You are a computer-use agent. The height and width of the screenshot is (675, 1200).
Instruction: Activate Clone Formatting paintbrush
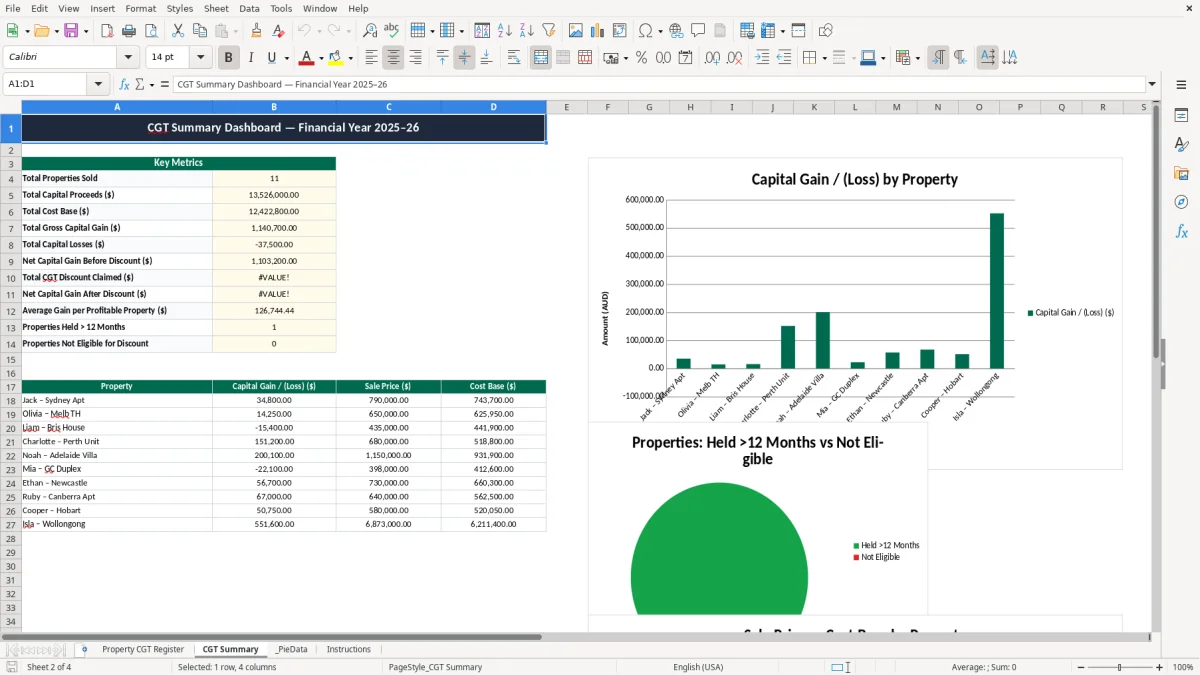point(256,31)
